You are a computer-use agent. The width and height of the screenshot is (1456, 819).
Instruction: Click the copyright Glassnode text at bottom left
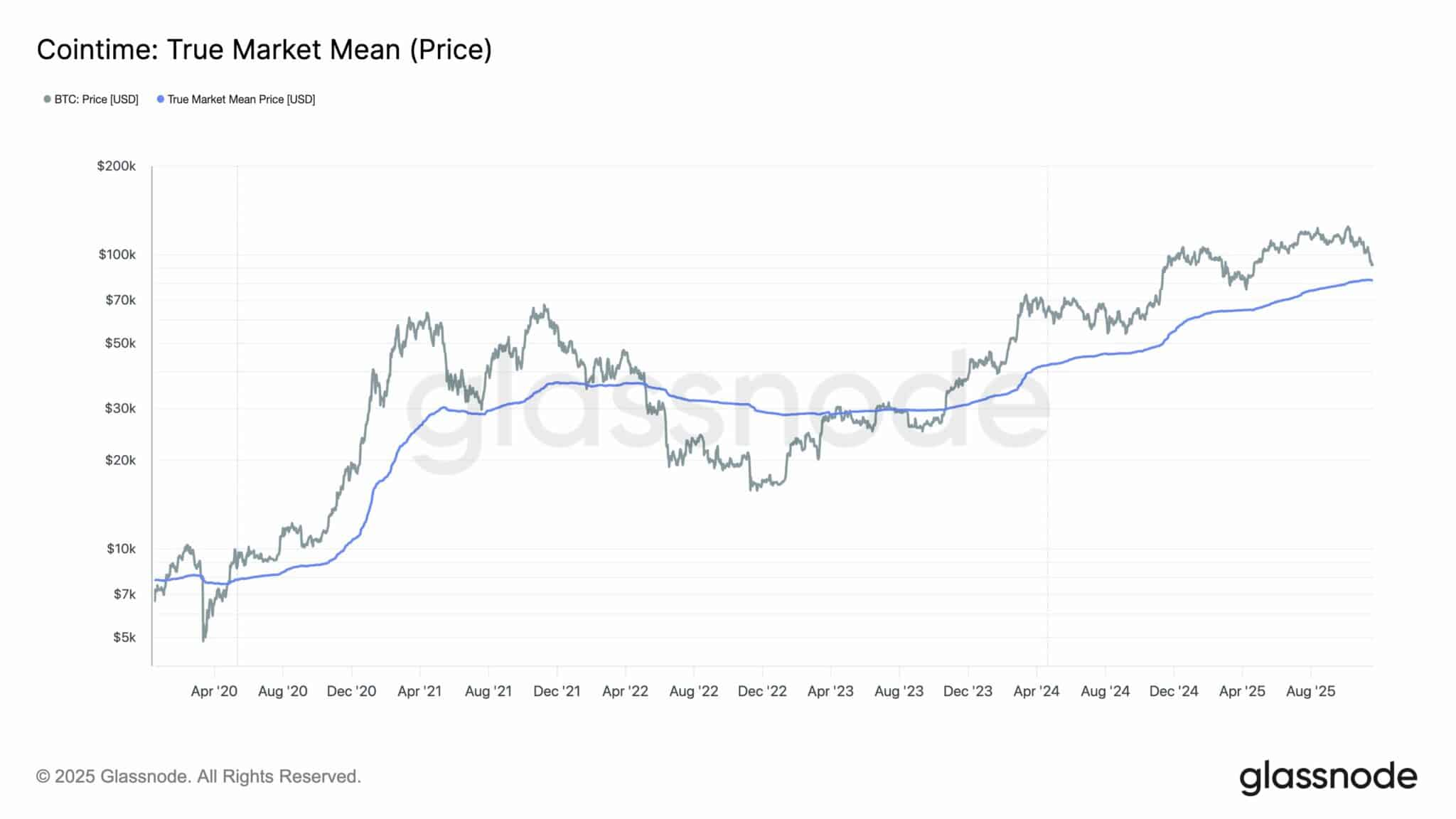pos(198,776)
